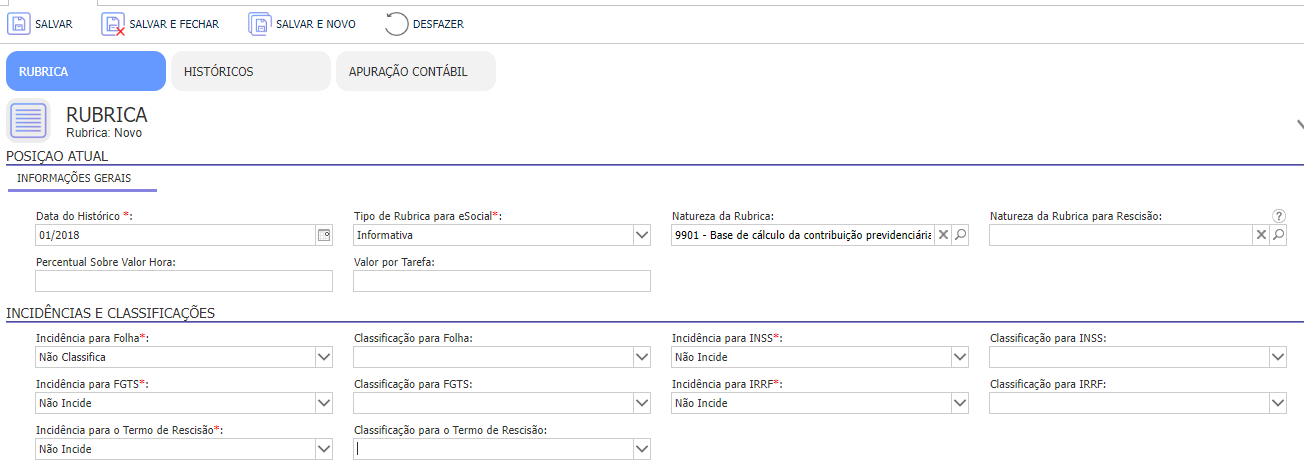
Task: Open lookup for Natureza da Rubrica para Rescisão
Action: 1278,235
